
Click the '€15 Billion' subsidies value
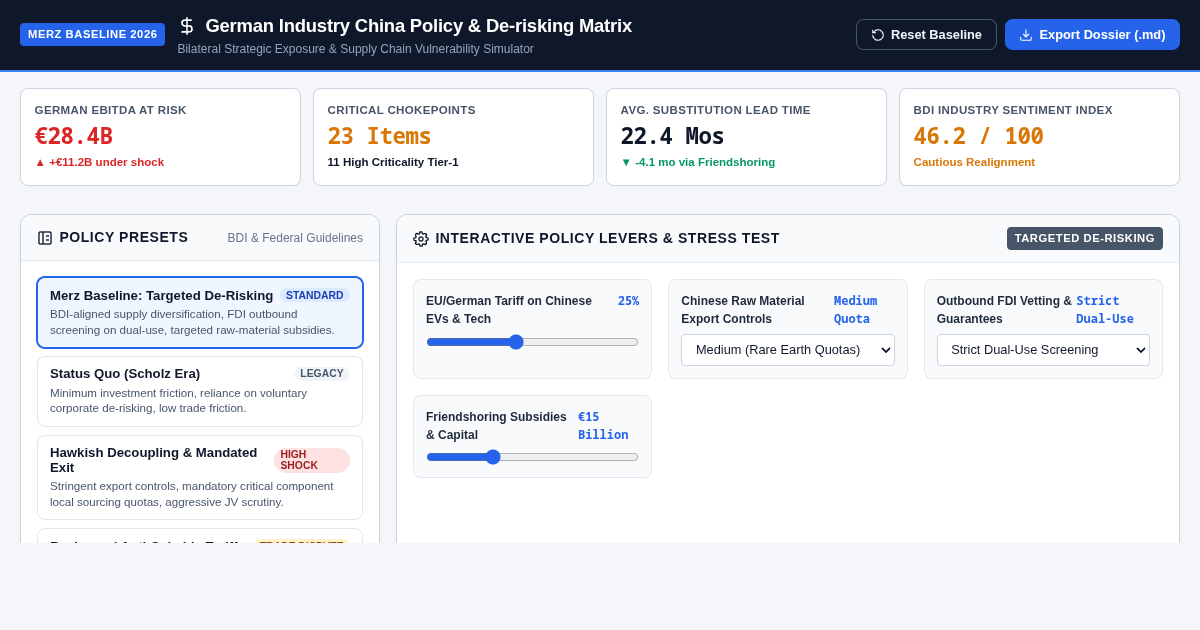pyautogui.click(x=603, y=426)
